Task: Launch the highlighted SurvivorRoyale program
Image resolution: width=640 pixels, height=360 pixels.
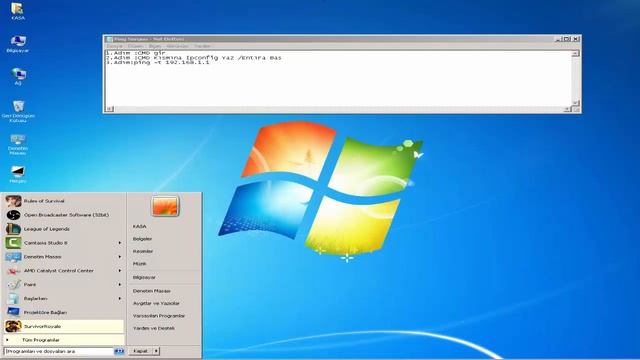Action: point(64,326)
